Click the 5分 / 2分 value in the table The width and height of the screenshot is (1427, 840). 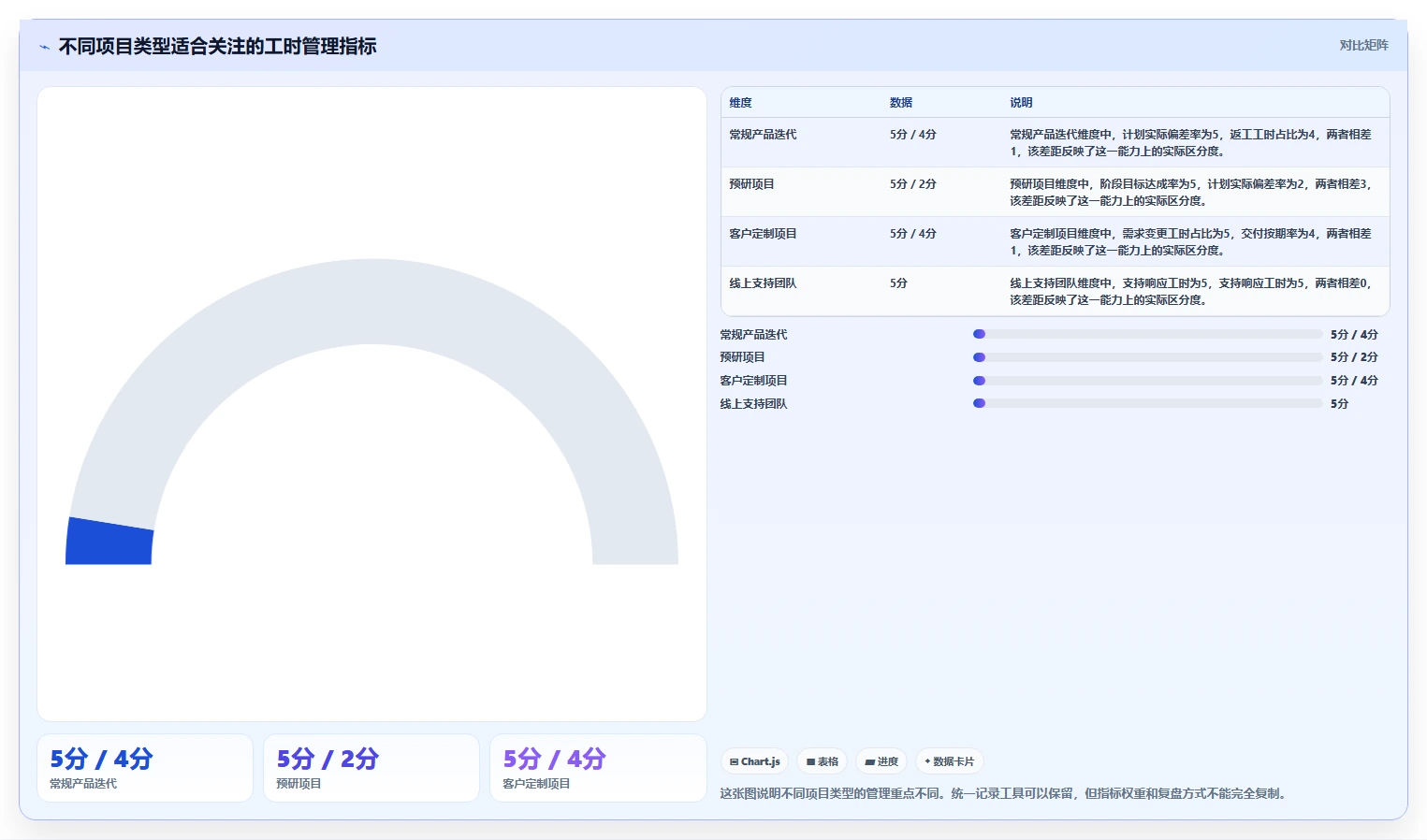(912, 184)
